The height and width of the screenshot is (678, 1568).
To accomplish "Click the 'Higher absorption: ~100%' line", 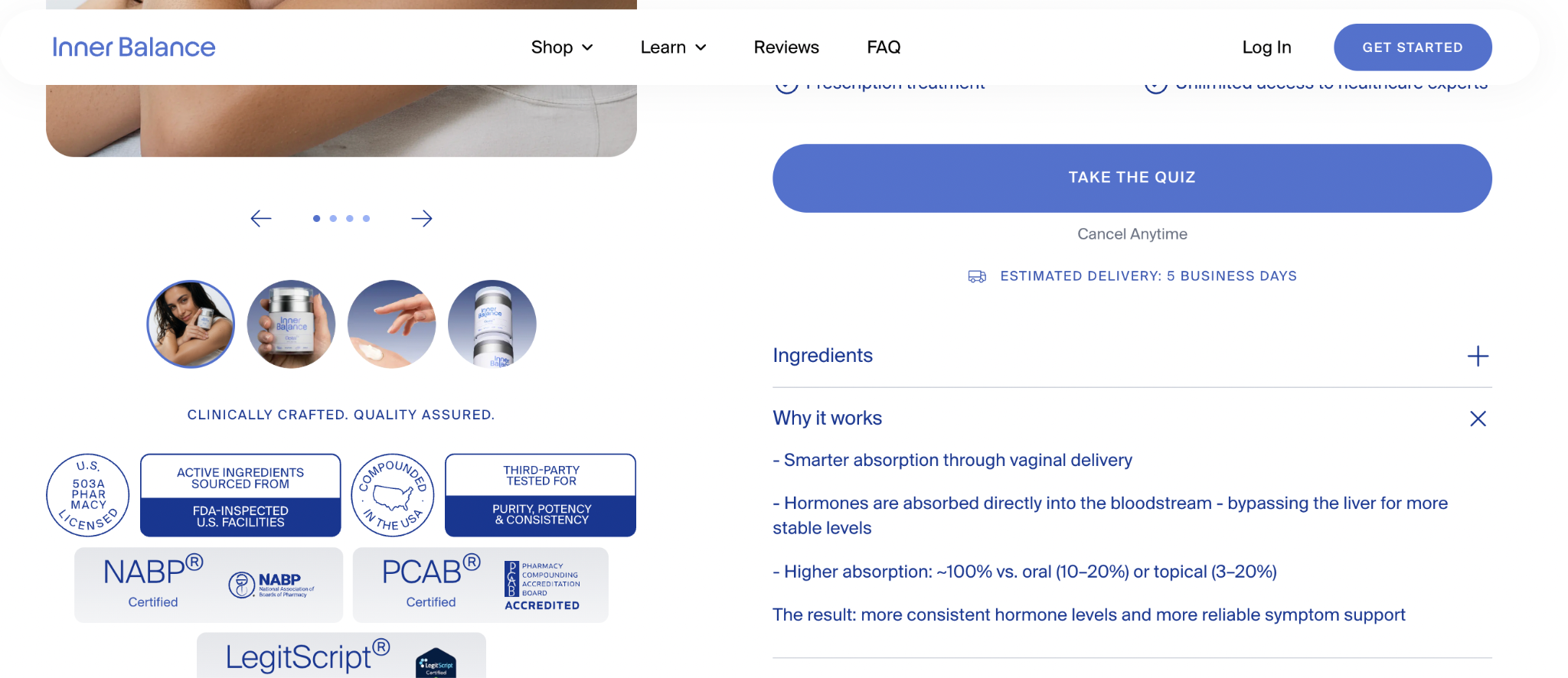I will click(x=1024, y=572).
